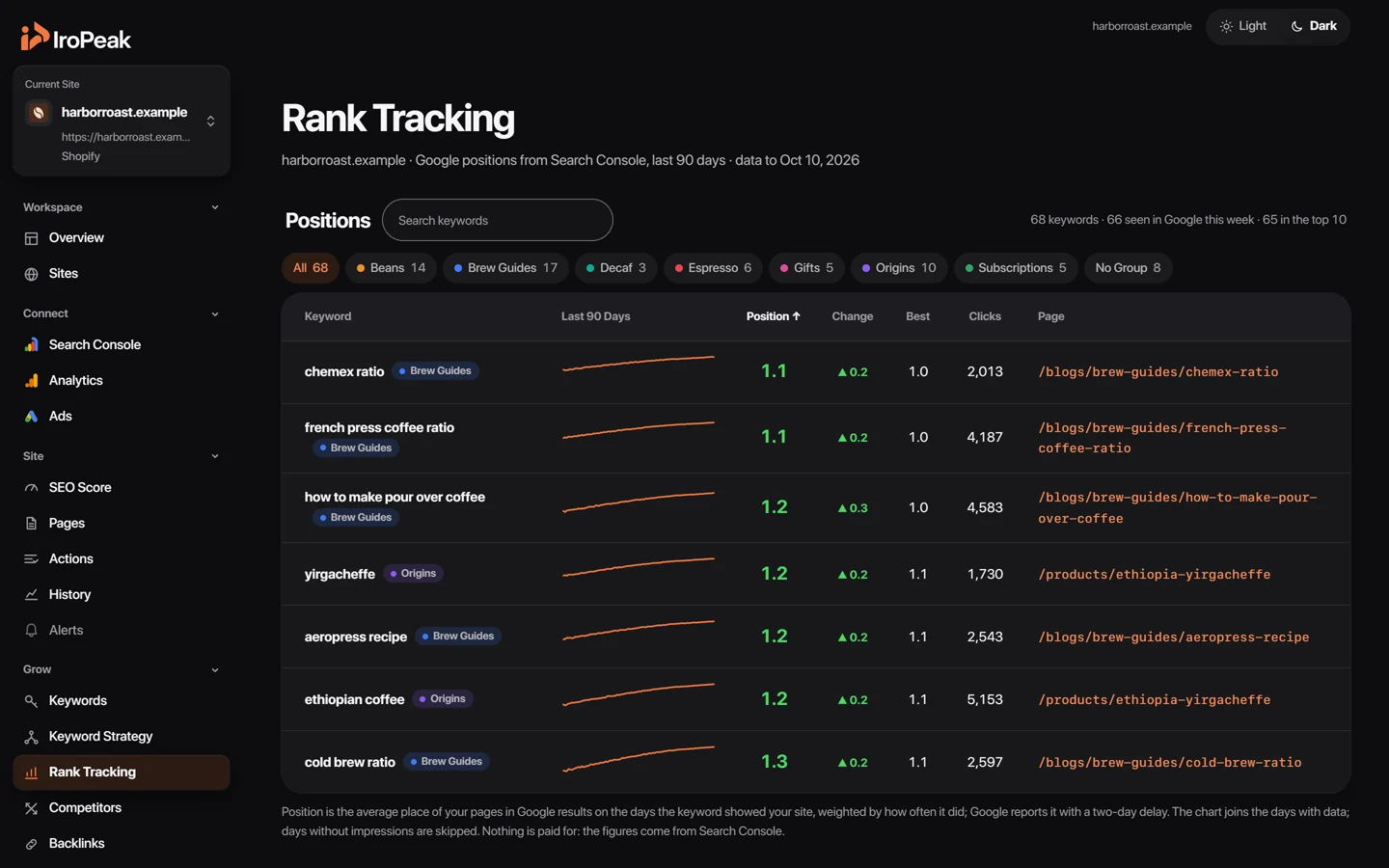Open the Overview sidebar icon
This screenshot has width=1389, height=868.
coord(31,238)
